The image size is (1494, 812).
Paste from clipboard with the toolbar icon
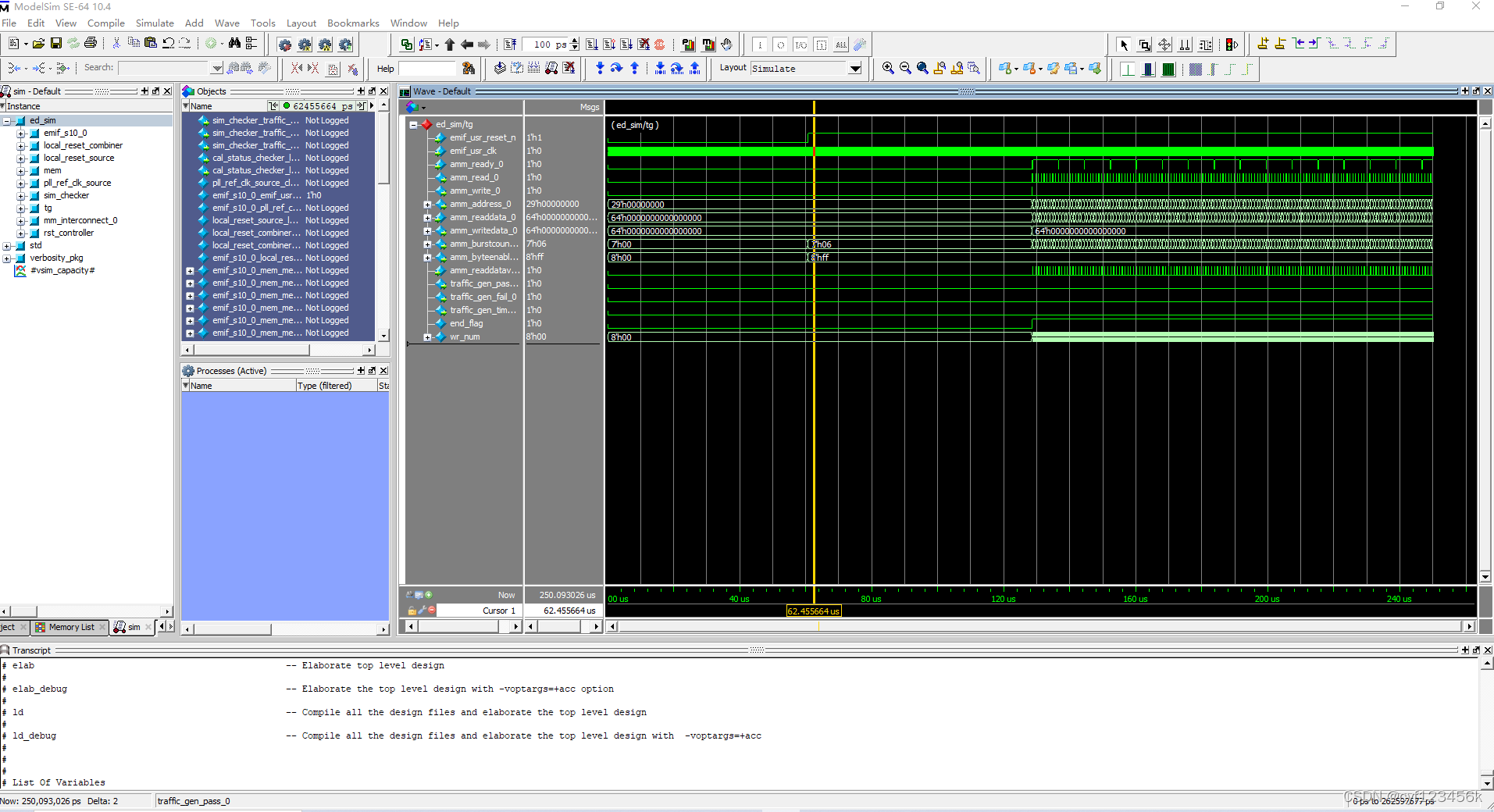[x=151, y=44]
